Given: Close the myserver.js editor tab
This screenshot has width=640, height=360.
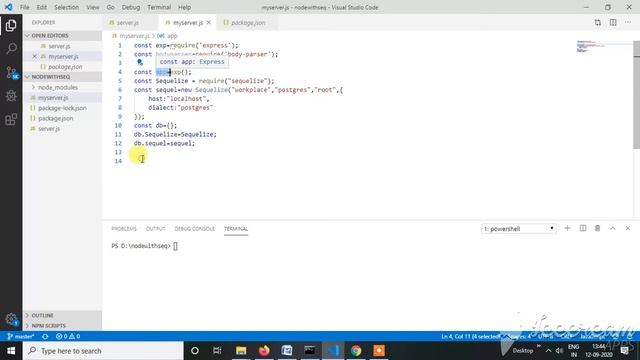Looking at the screenshot, I should pyautogui.click(x=209, y=23).
